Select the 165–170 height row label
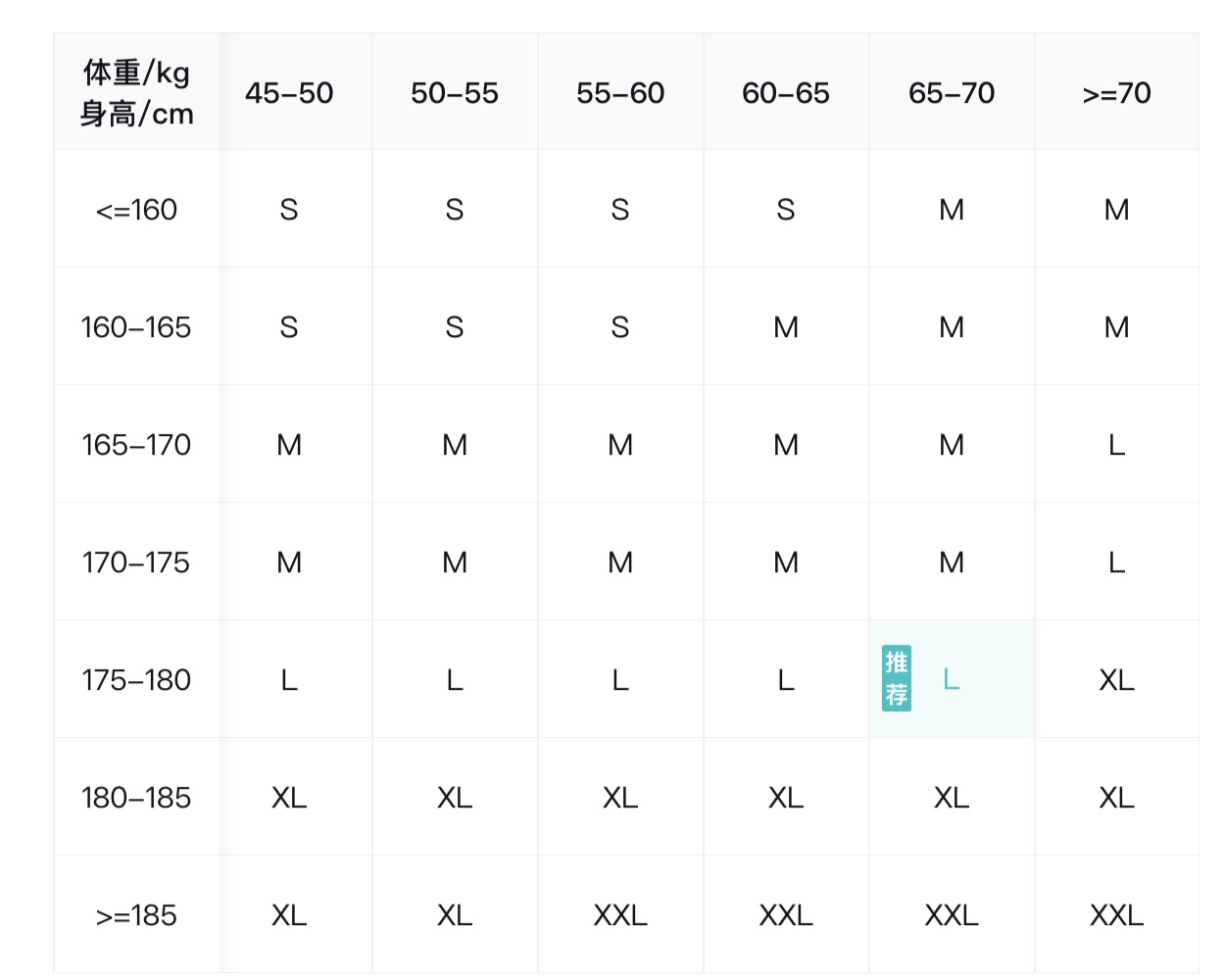The width and height of the screenshot is (1224, 980). pos(137,445)
